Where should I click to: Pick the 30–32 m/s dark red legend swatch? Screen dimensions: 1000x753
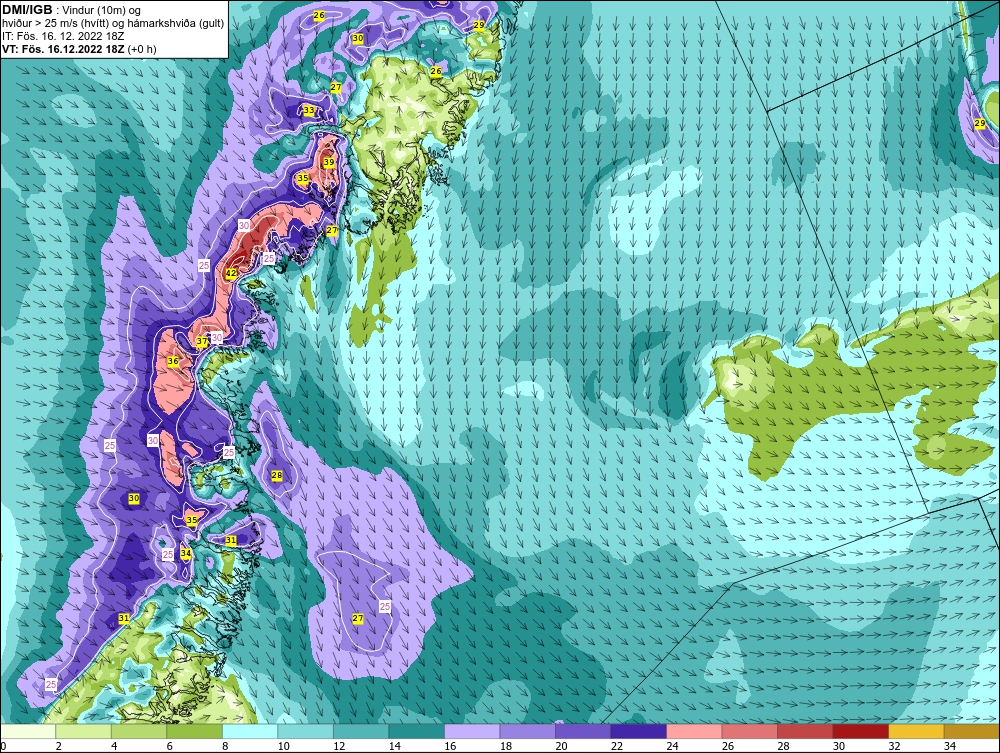pos(860,731)
